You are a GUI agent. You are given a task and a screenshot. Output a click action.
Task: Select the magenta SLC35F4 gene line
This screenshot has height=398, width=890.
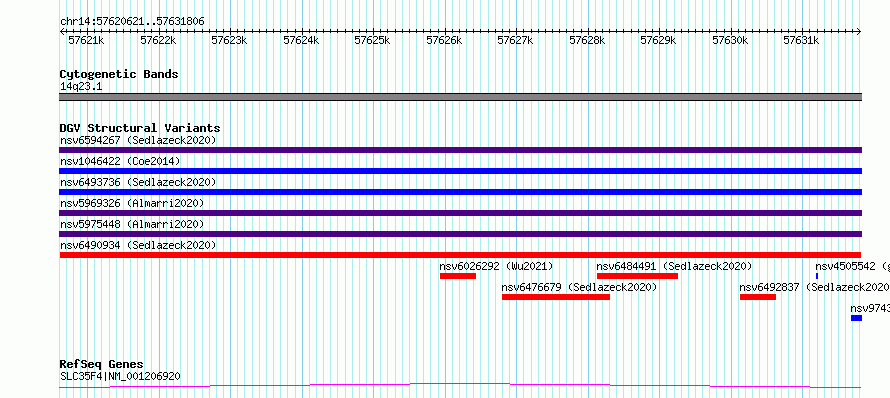point(460,386)
